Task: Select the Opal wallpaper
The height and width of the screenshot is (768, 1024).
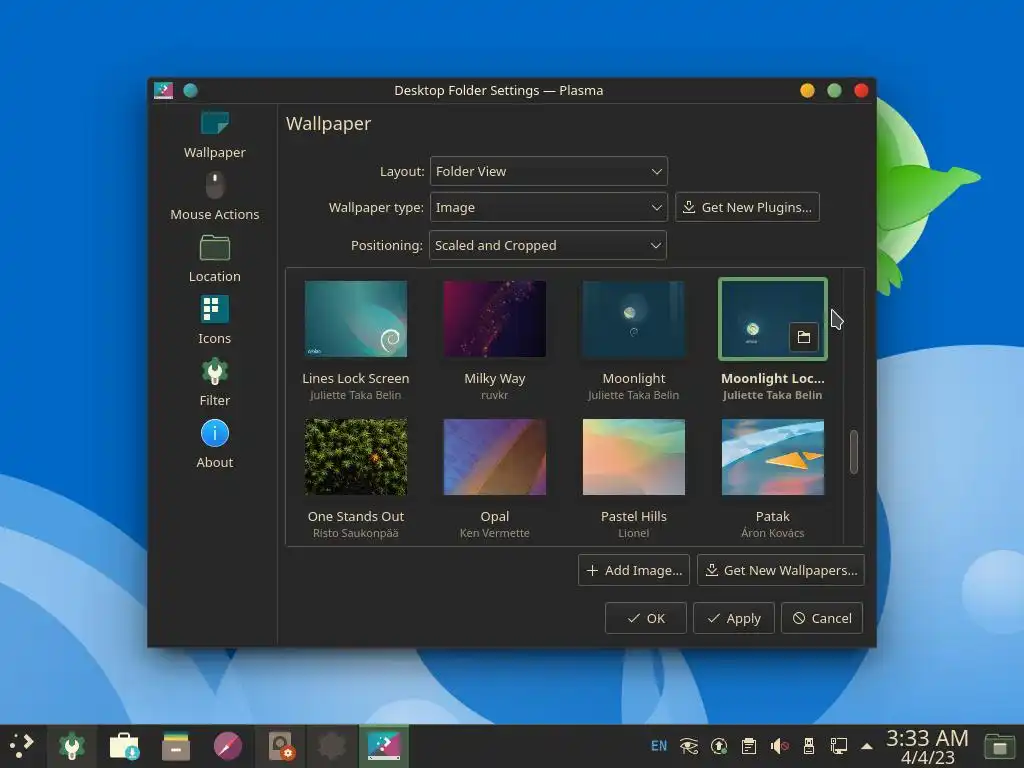Action: [494, 457]
